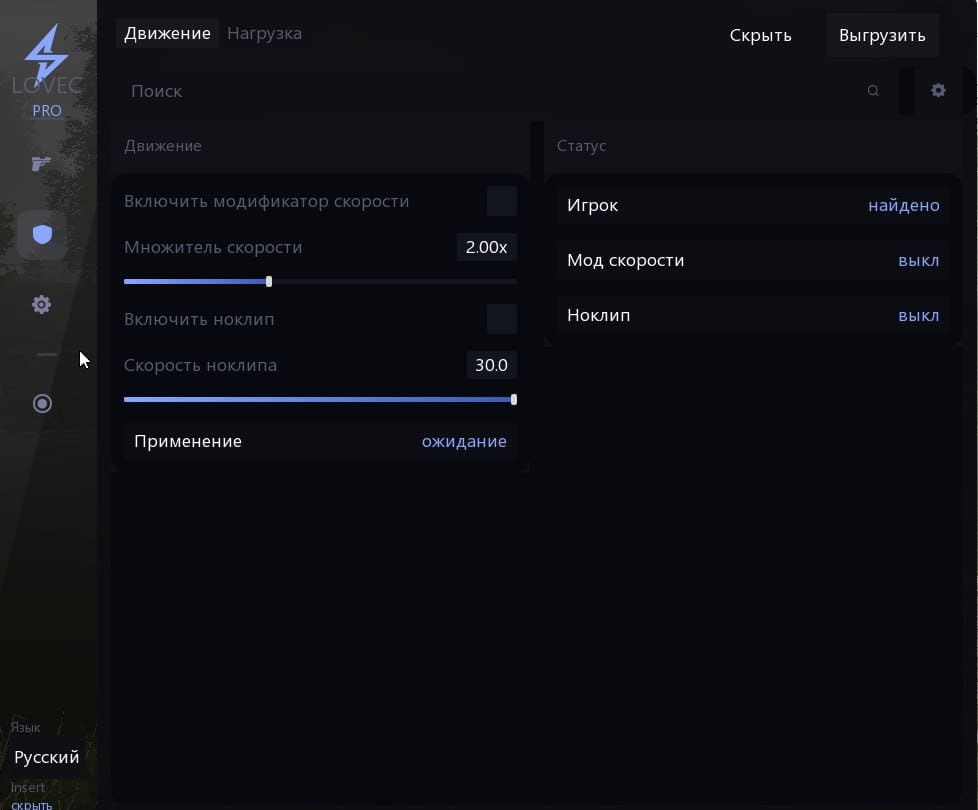Click the magnifier search icon

873,91
